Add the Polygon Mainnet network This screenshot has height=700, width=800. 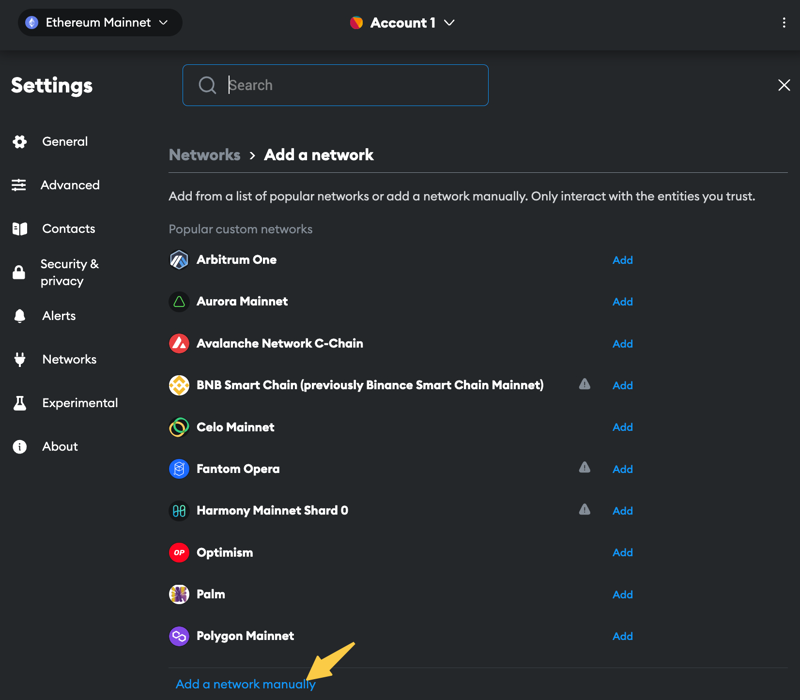[x=622, y=636]
